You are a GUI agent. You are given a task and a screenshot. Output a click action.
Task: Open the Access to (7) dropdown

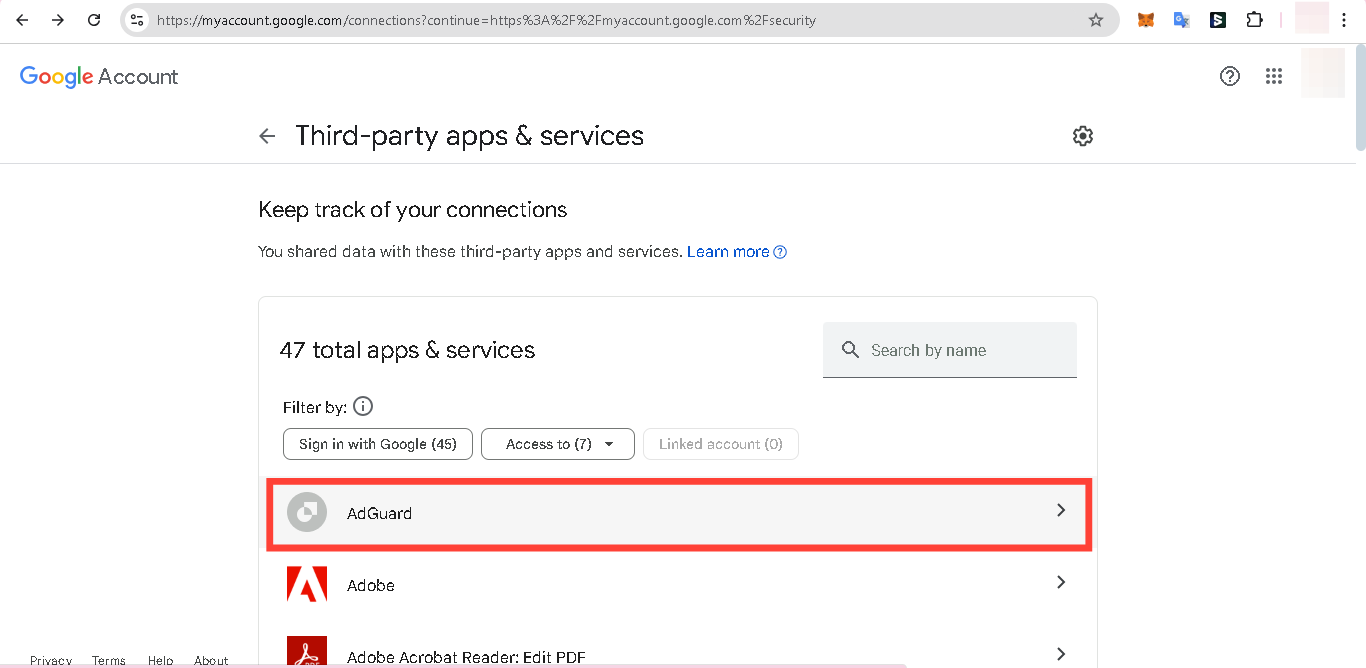[558, 444]
